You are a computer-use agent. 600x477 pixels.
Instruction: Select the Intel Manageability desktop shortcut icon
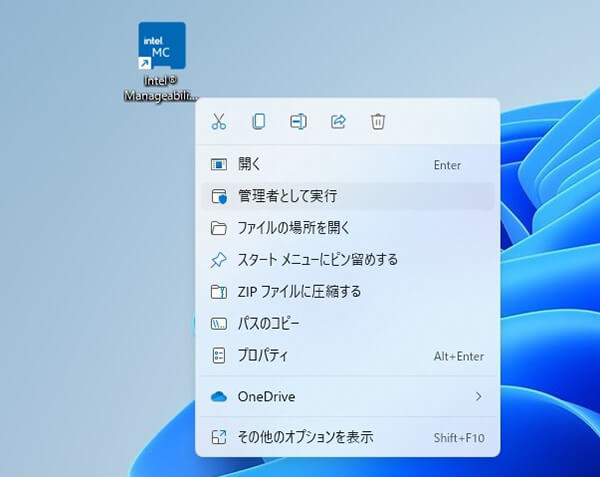(162, 46)
